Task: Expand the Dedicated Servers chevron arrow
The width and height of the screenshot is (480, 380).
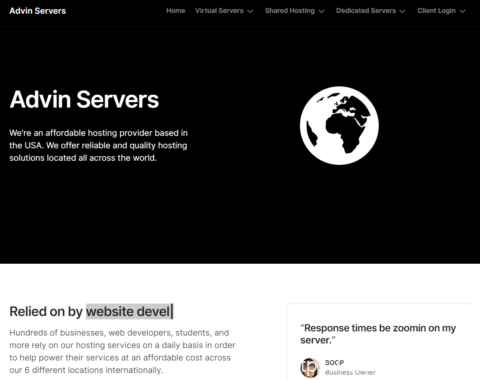Action: pos(402,11)
